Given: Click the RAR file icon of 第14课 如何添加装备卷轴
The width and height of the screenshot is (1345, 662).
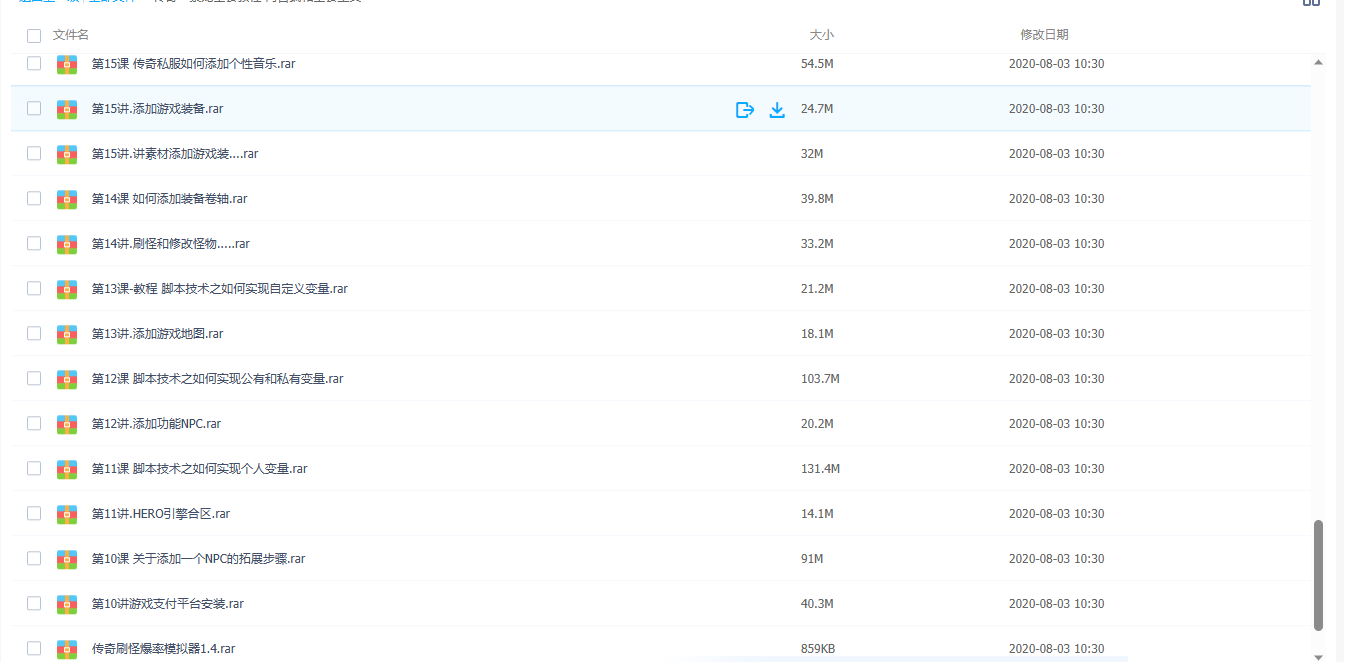Looking at the screenshot, I should [x=67, y=199].
